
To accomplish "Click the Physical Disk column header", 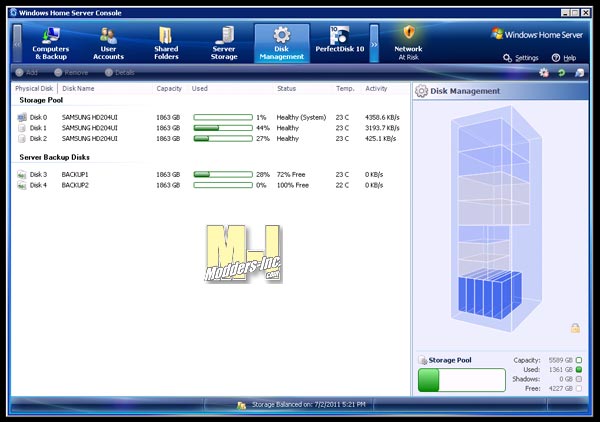I will (x=34, y=88).
